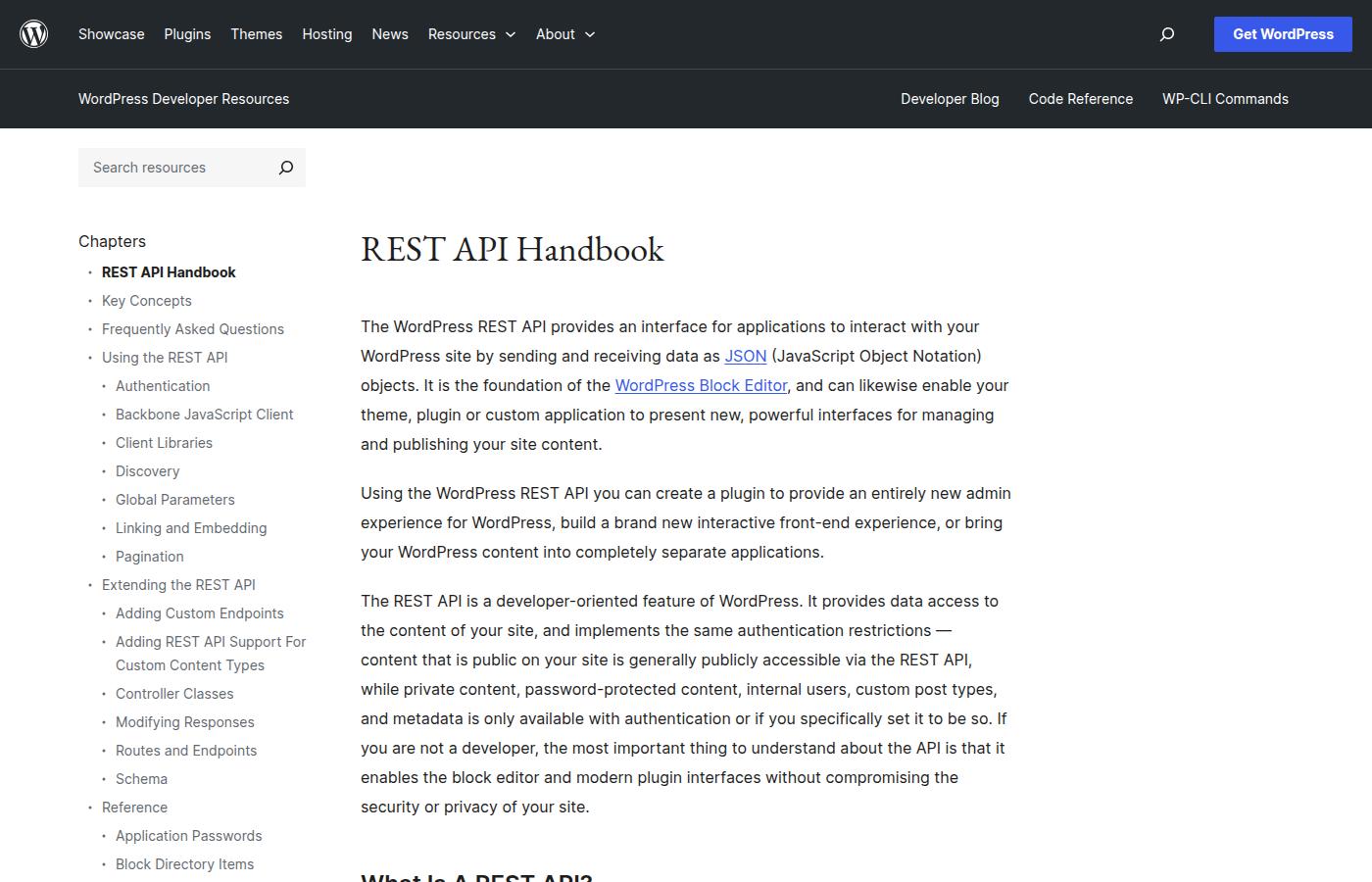This screenshot has height=882, width=1372.
Task: Submit search with the resources magnifier icon
Action: tap(286, 168)
